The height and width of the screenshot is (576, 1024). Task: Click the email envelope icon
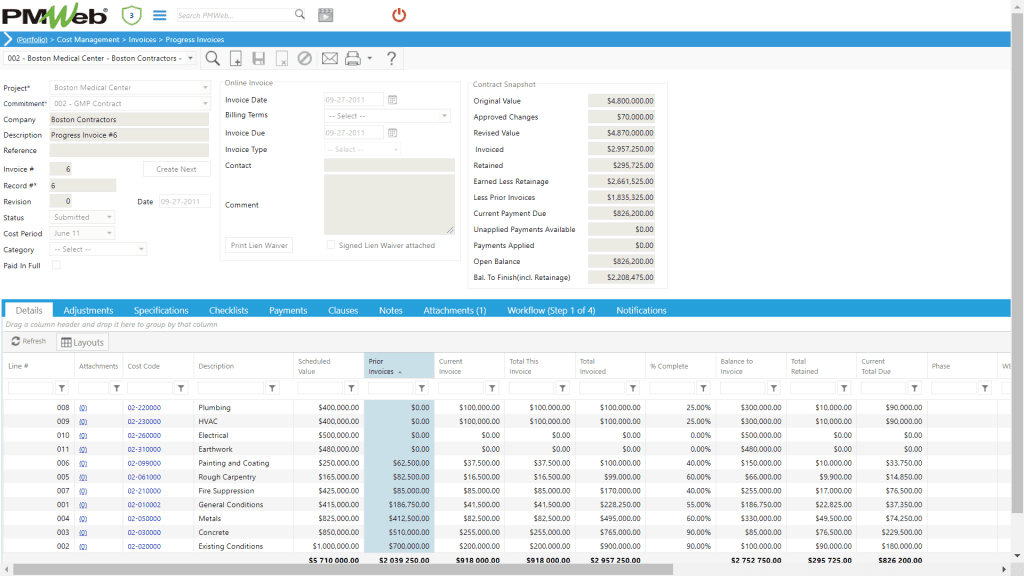pos(330,59)
